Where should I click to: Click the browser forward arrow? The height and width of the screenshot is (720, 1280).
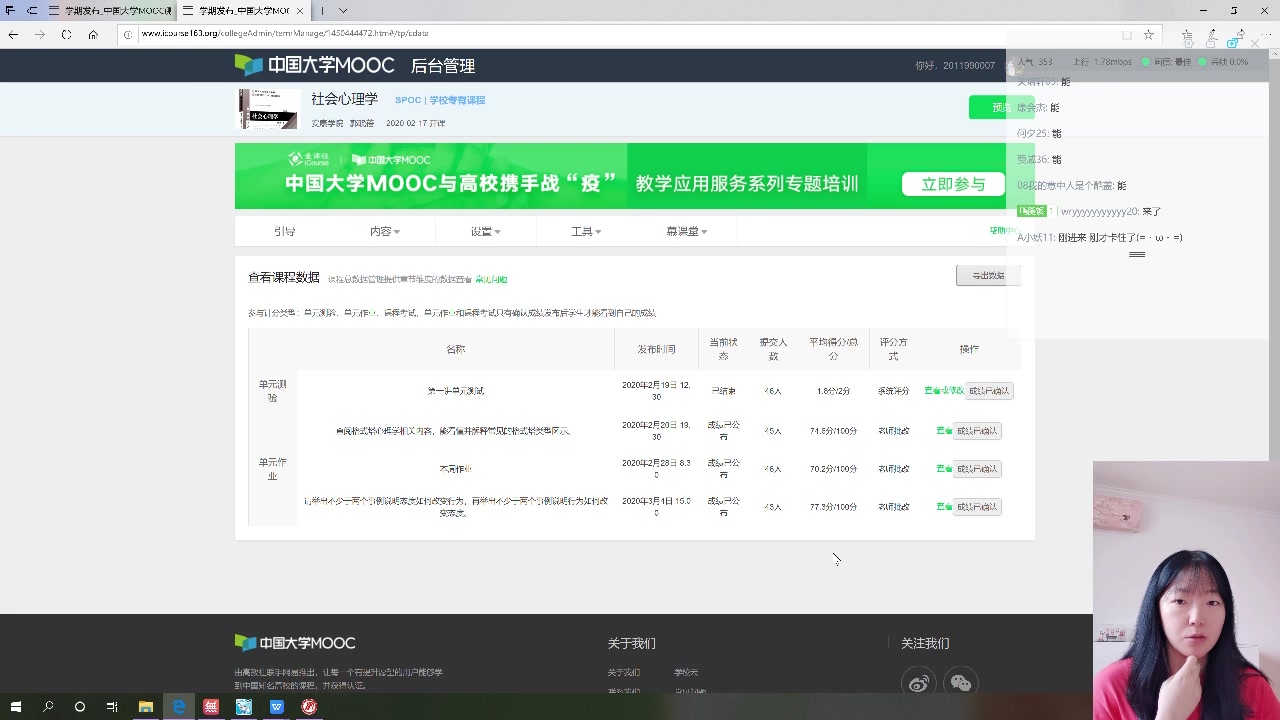[x=39, y=34]
